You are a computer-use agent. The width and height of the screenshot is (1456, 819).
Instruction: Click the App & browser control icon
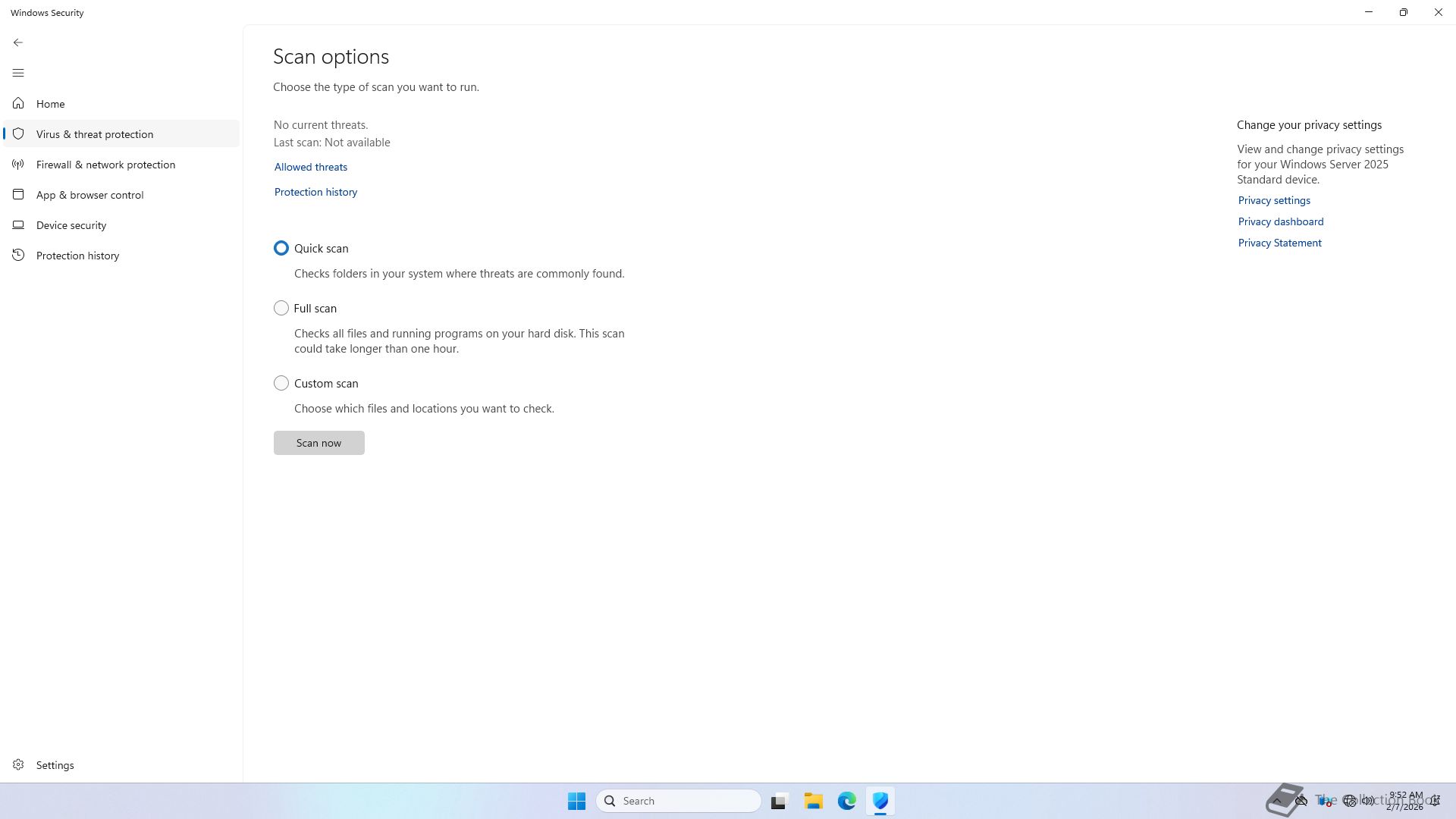click(x=18, y=194)
